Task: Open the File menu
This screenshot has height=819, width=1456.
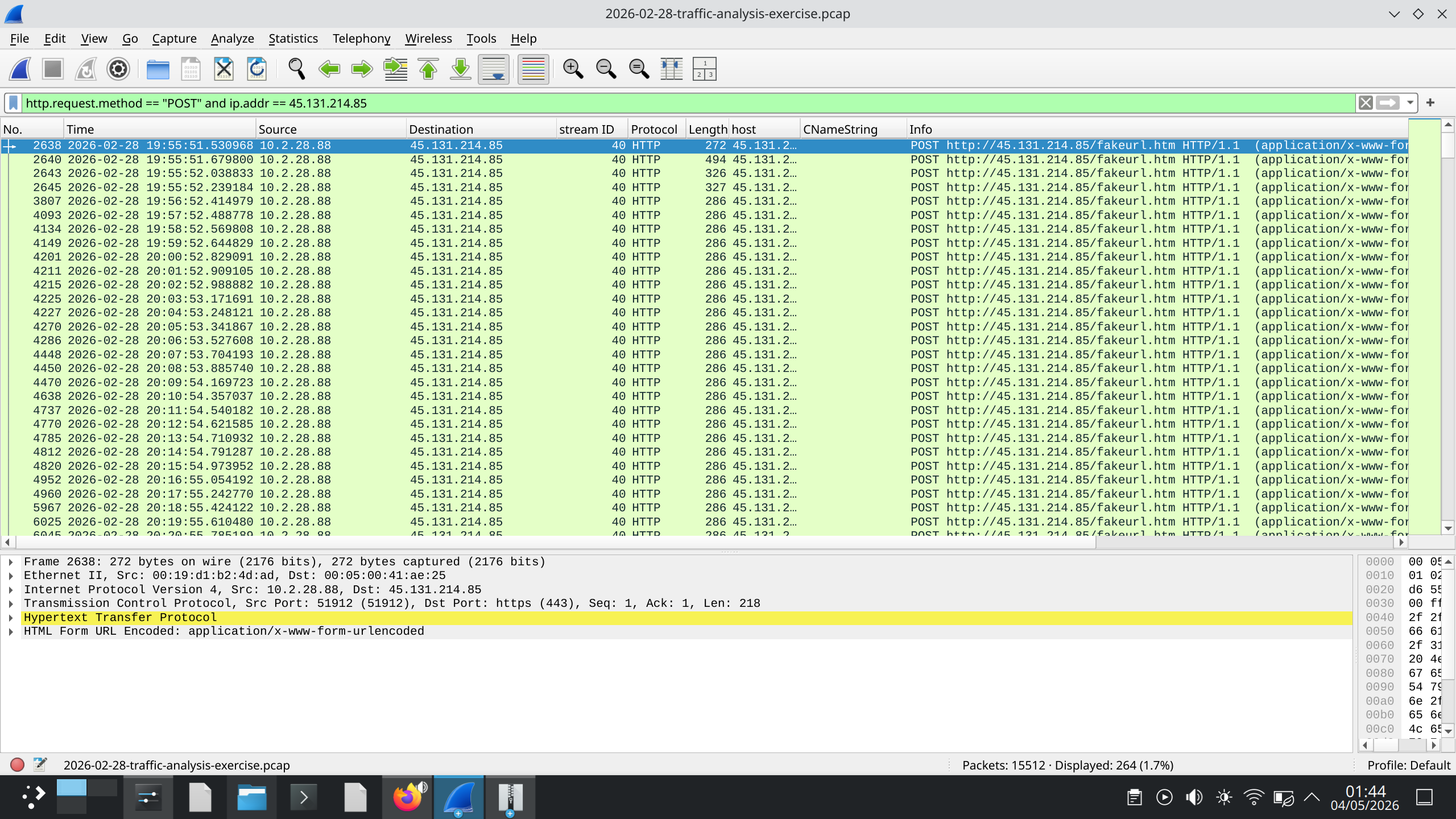Action: pos(19,39)
